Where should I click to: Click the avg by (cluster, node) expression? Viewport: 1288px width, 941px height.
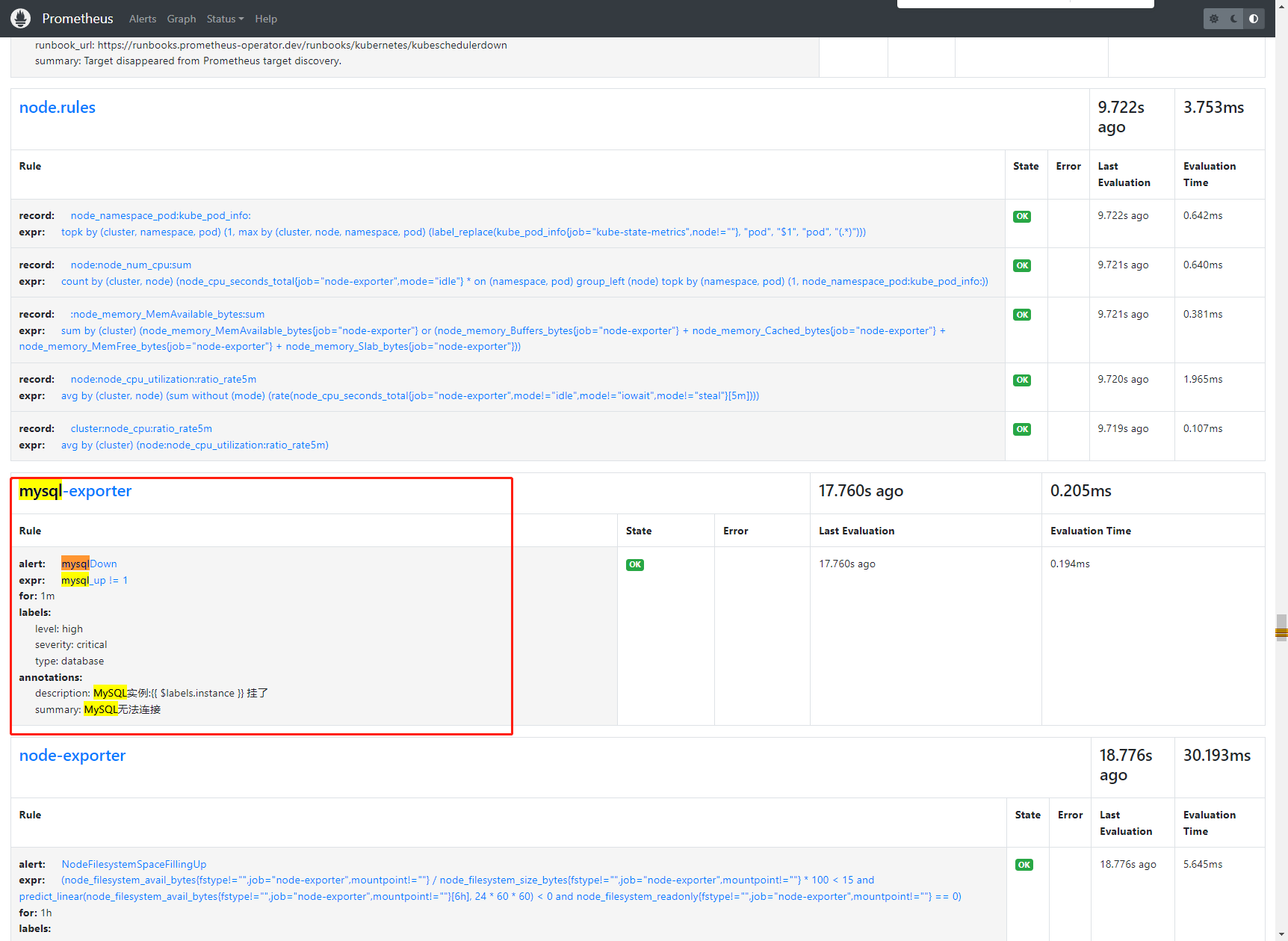click(x=410, y=396)
